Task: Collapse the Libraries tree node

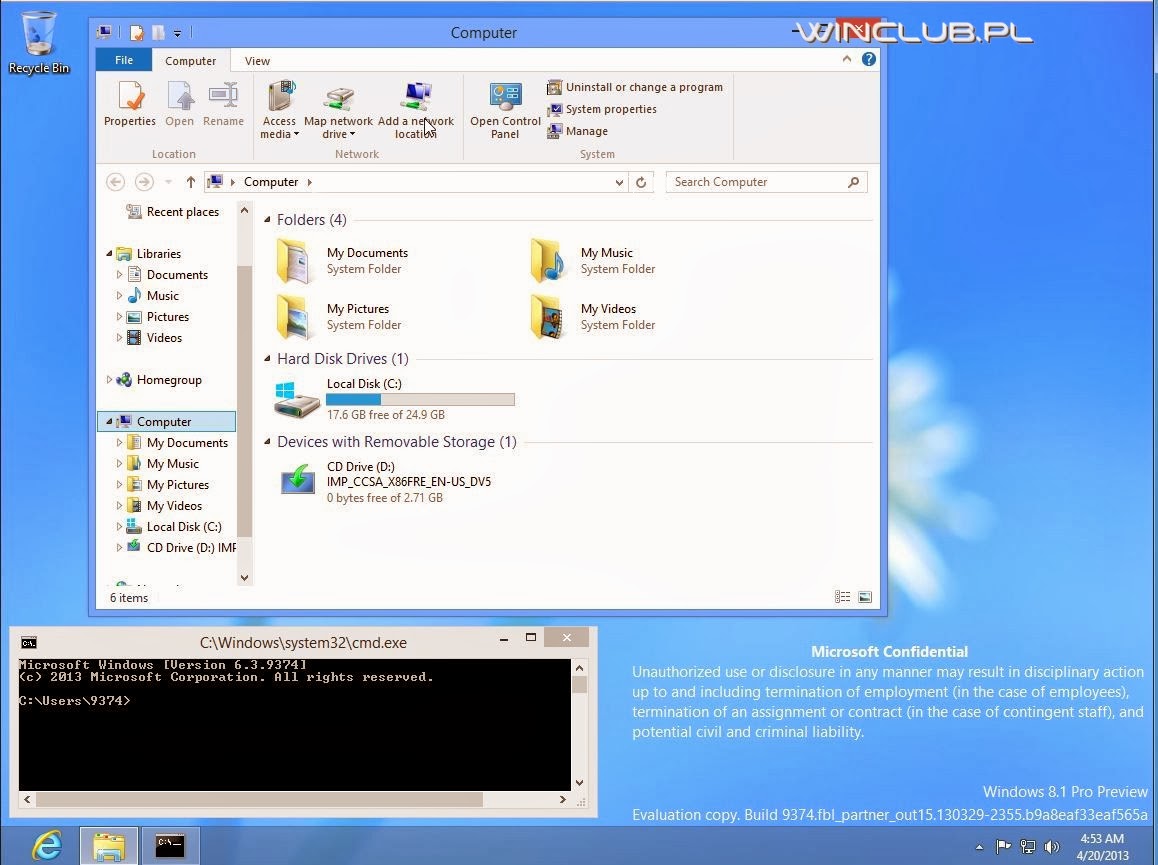Action: [x=109, y=253]
